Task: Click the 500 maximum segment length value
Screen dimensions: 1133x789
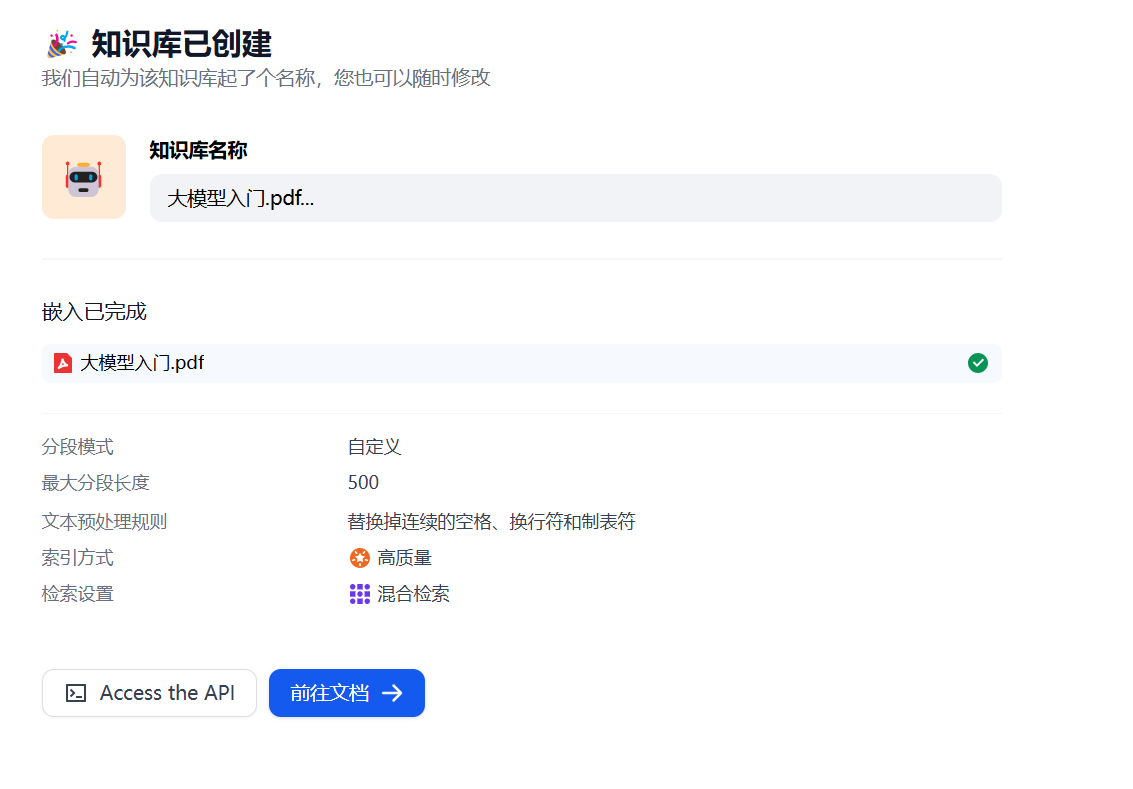Action: pyautogui.click(x=363, y=483)
